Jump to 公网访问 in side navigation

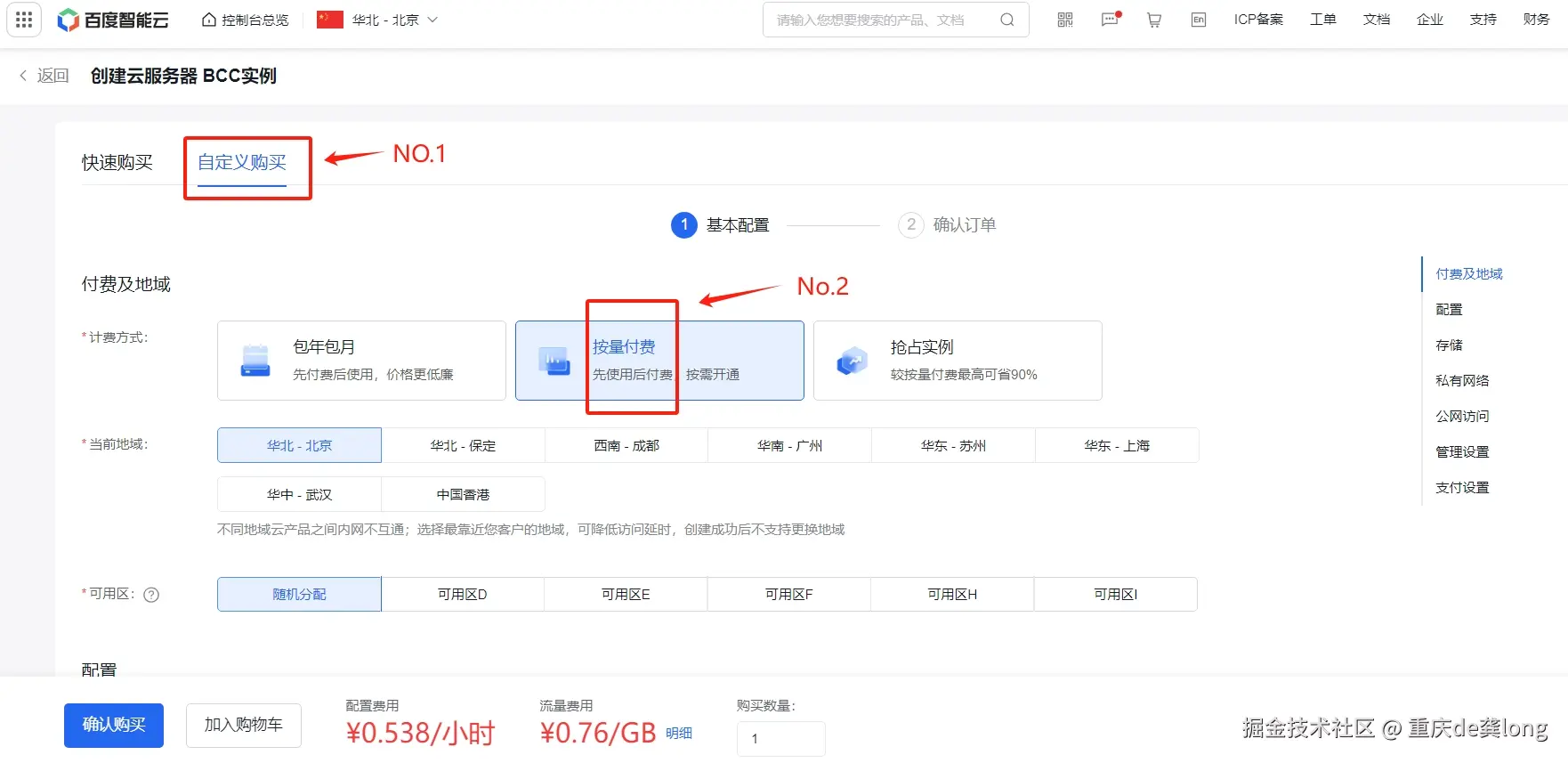1462,417
